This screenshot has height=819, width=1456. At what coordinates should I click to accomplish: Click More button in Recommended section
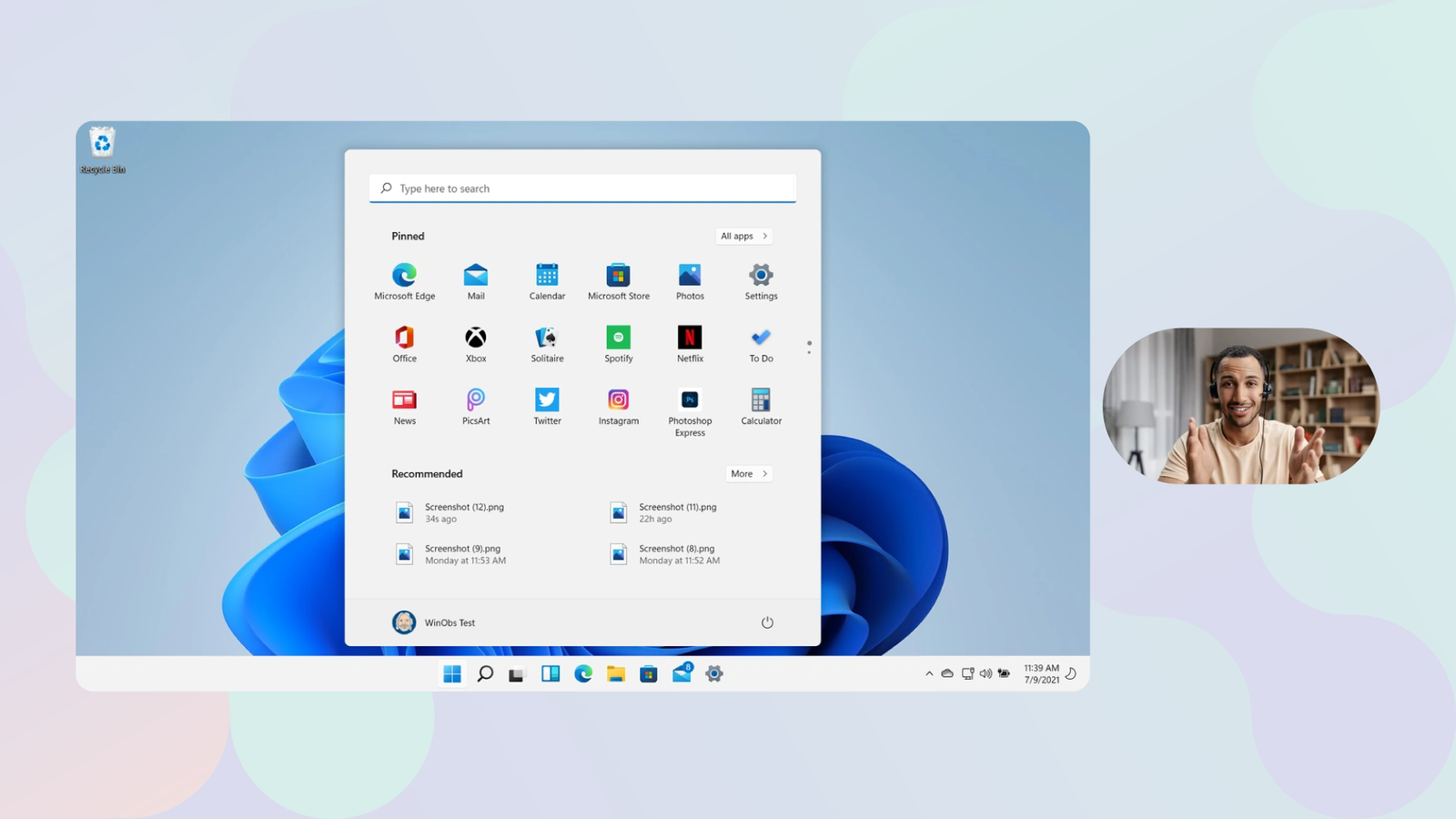pos(750,473)
